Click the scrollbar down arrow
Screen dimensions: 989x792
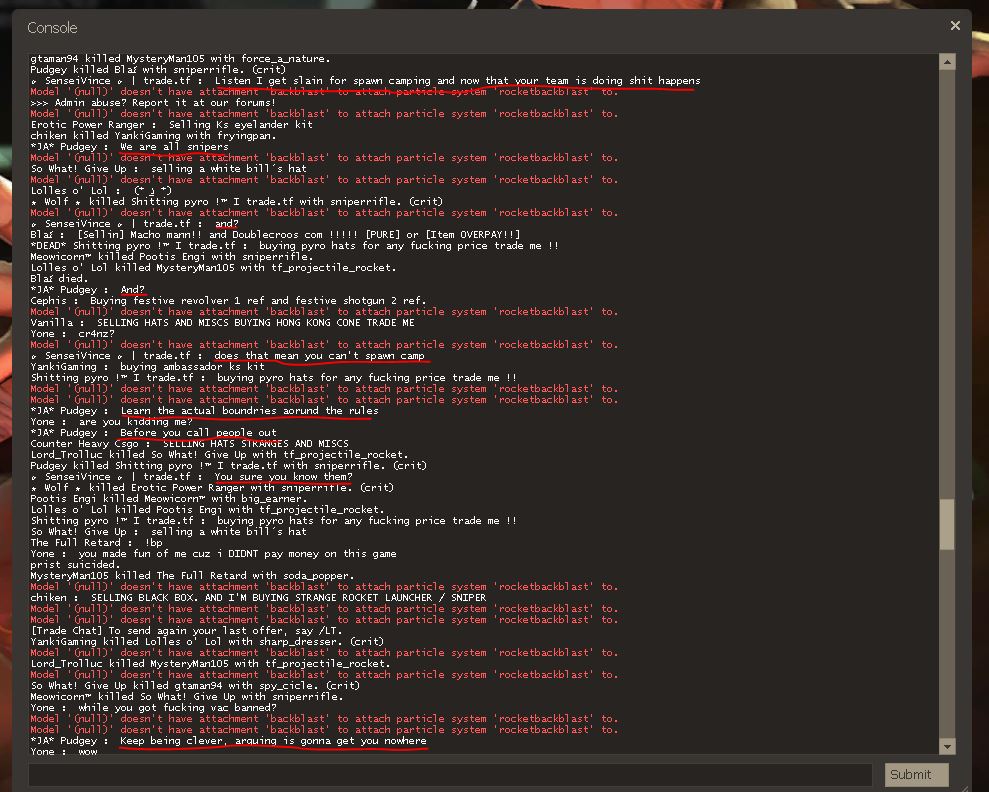(x=947, y=746)
